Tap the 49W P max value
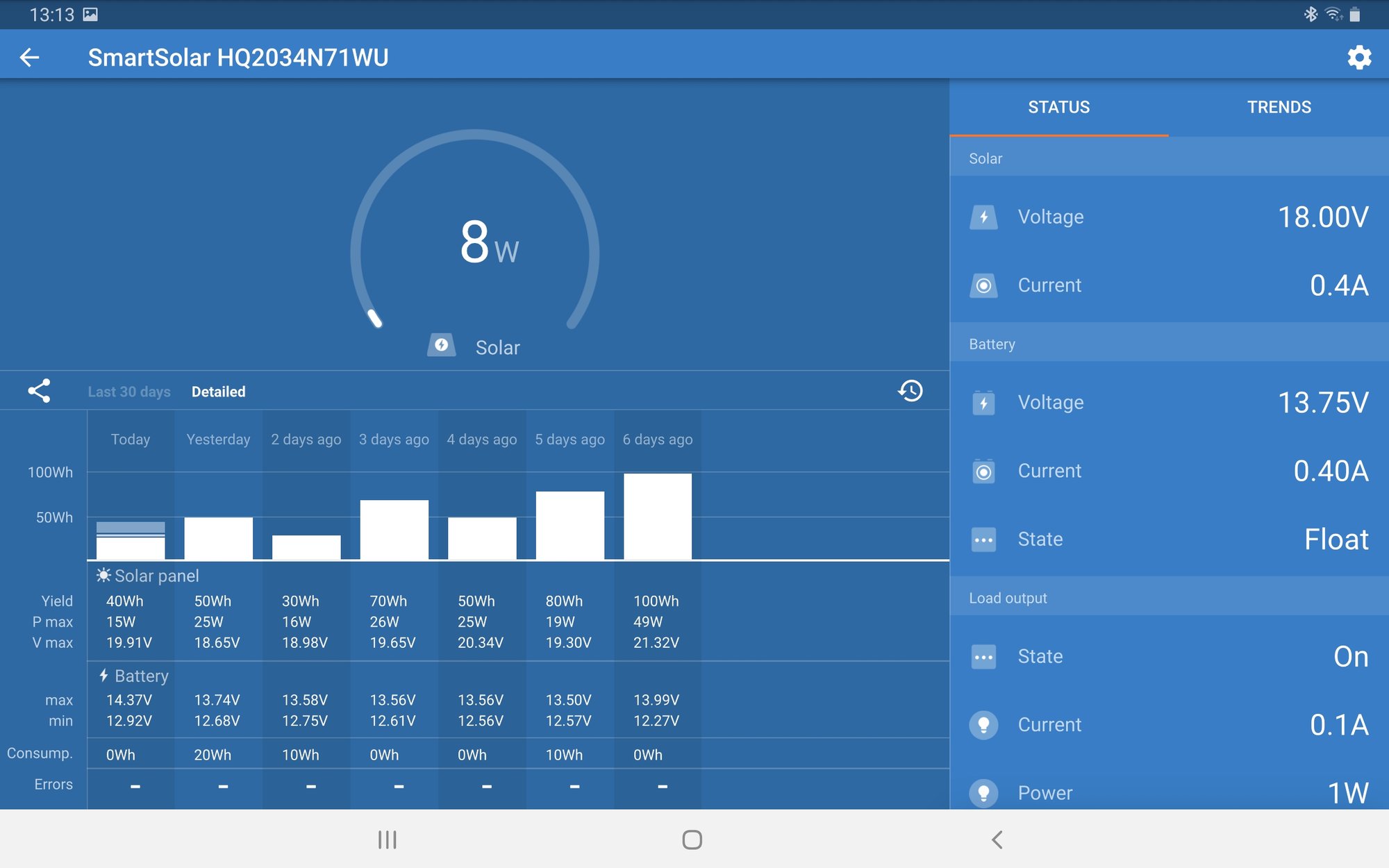 648,622
